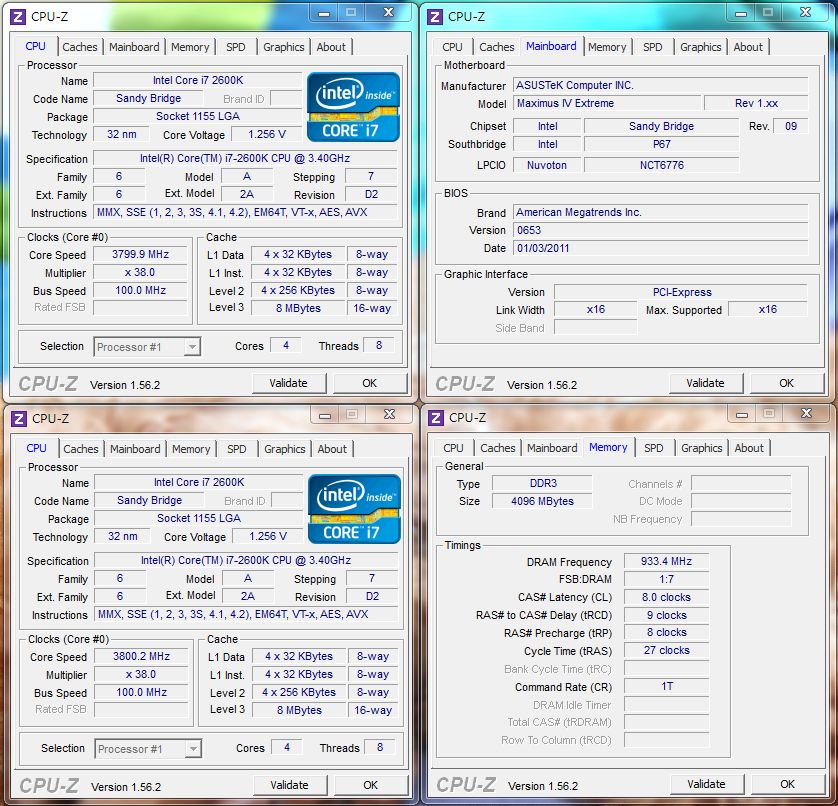Click Intel Core i7 logo in bottom-left window
838x806 pixels.
[354, 509]
